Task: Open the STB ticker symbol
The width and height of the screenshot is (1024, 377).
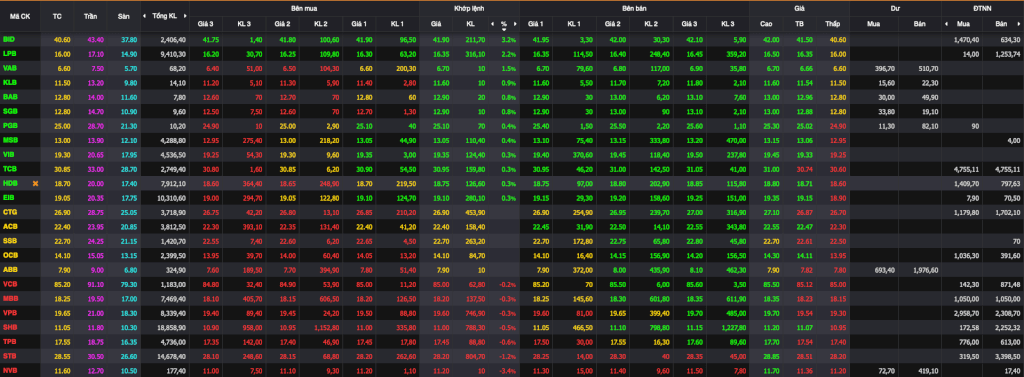Action: point(10,355)
